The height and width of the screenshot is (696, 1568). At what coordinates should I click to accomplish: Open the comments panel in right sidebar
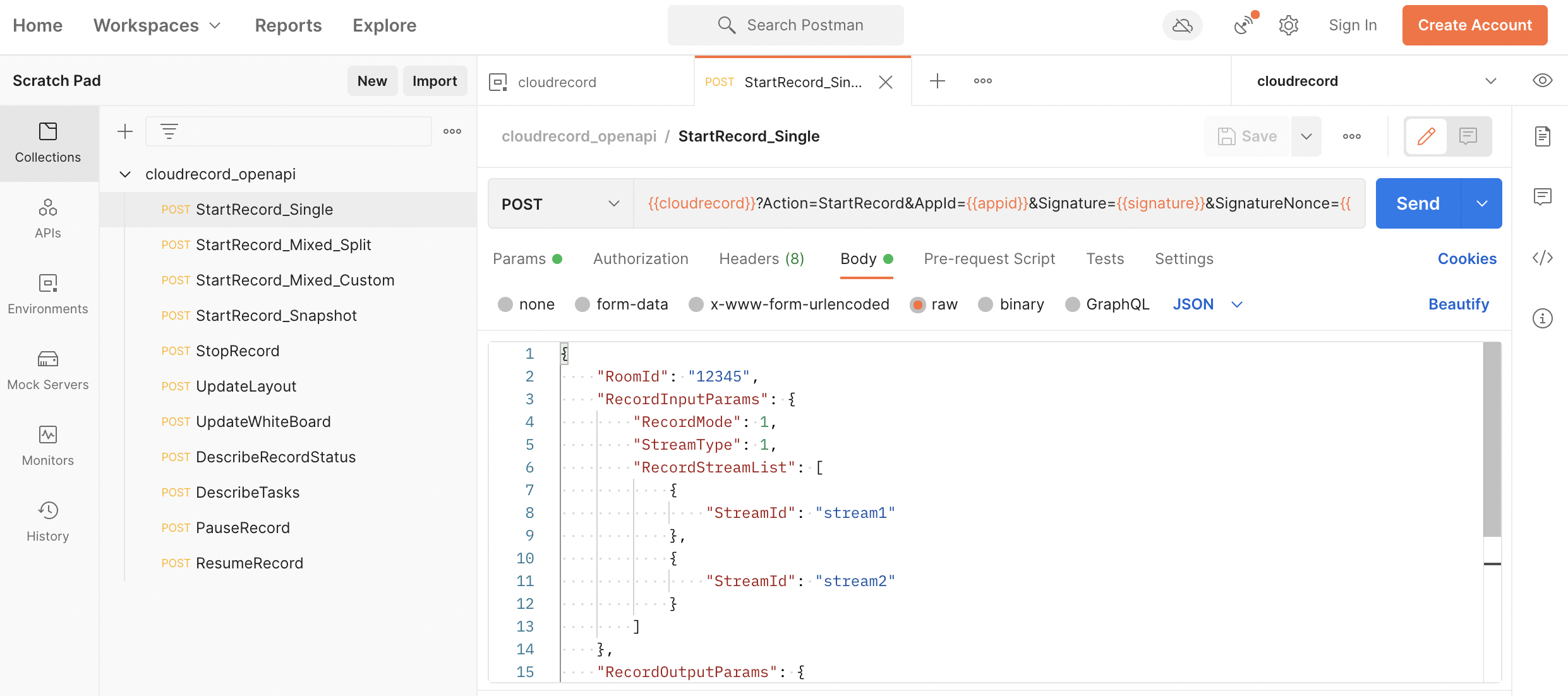tap(1542, 197)
